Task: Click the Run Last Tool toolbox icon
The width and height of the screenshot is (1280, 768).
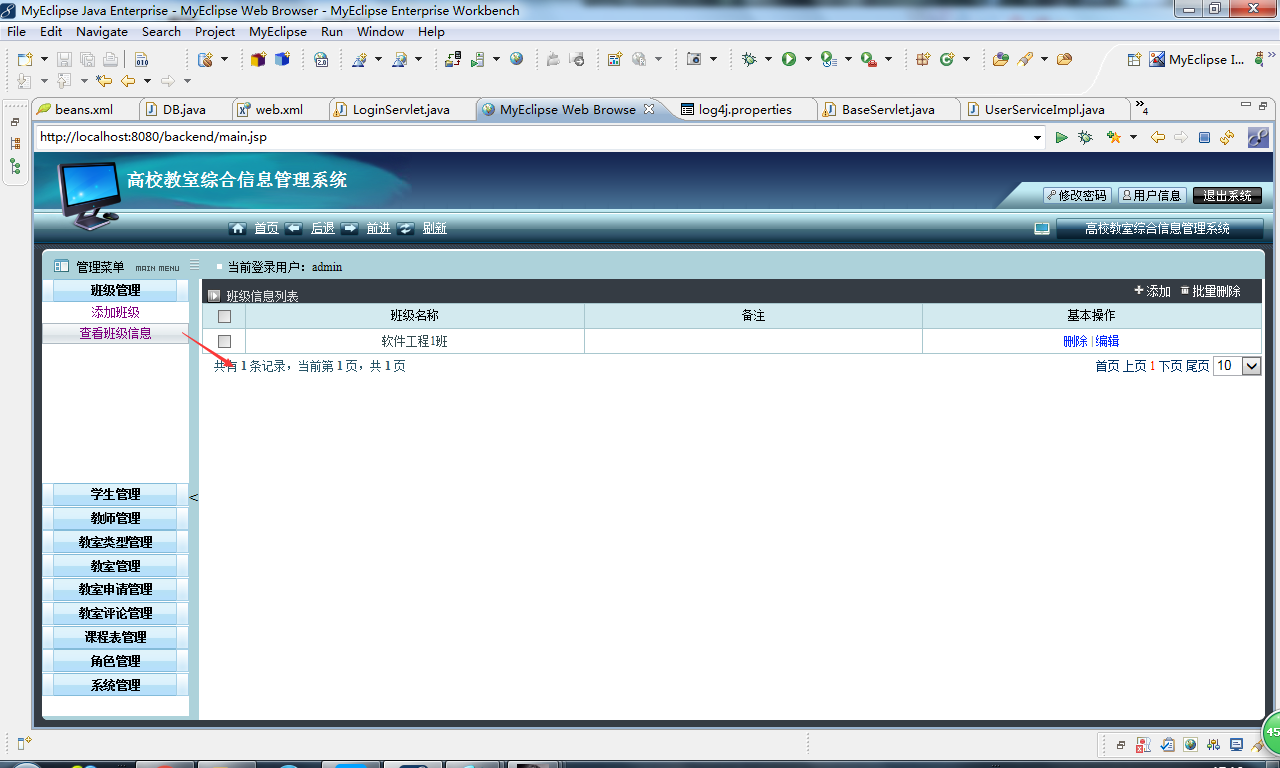Action: point(868,60)
